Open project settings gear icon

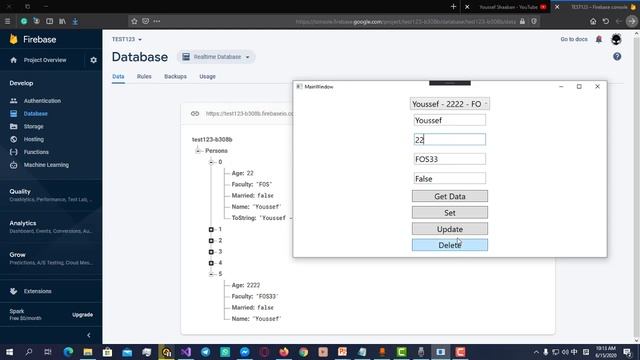point(93,60)
